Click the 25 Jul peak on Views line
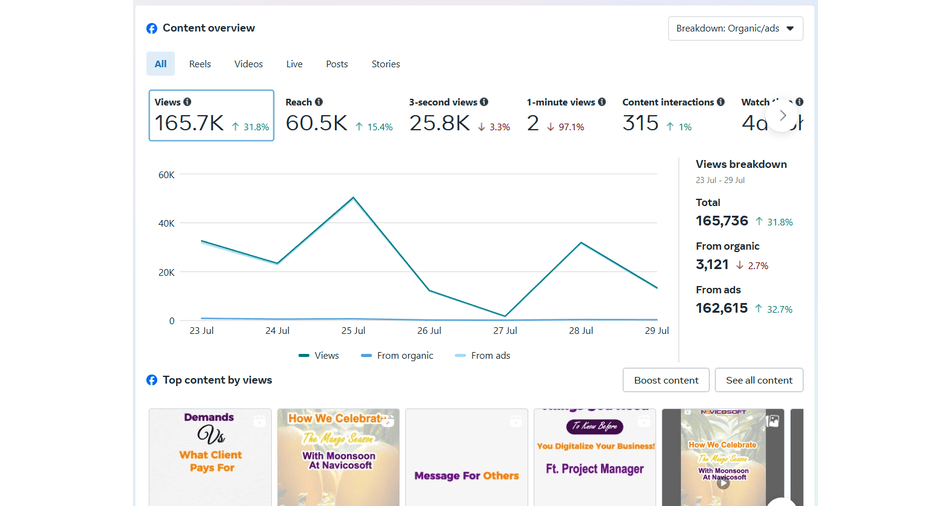This screenshot has height=506, width=952. click(x=353, y=198)
